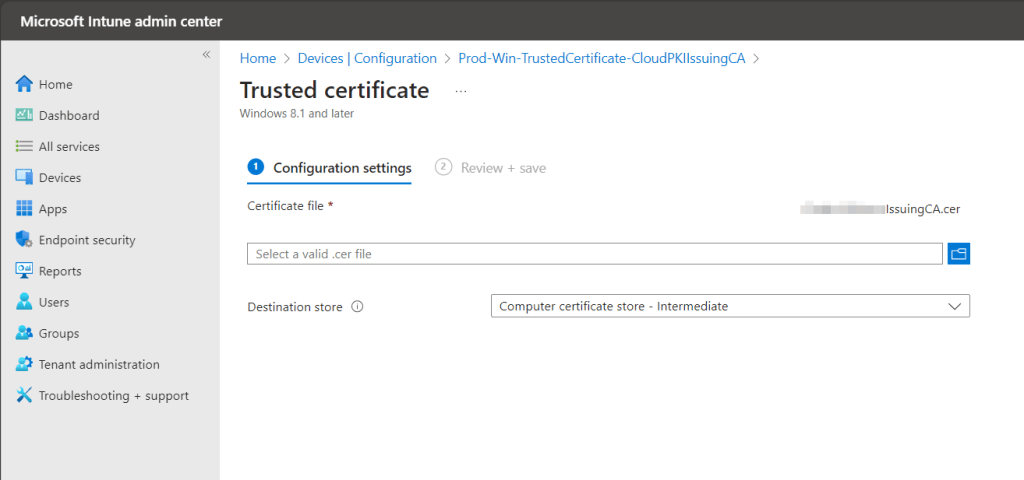
Task: Open Devices via its sidebar icon
Action: [24, 177]
